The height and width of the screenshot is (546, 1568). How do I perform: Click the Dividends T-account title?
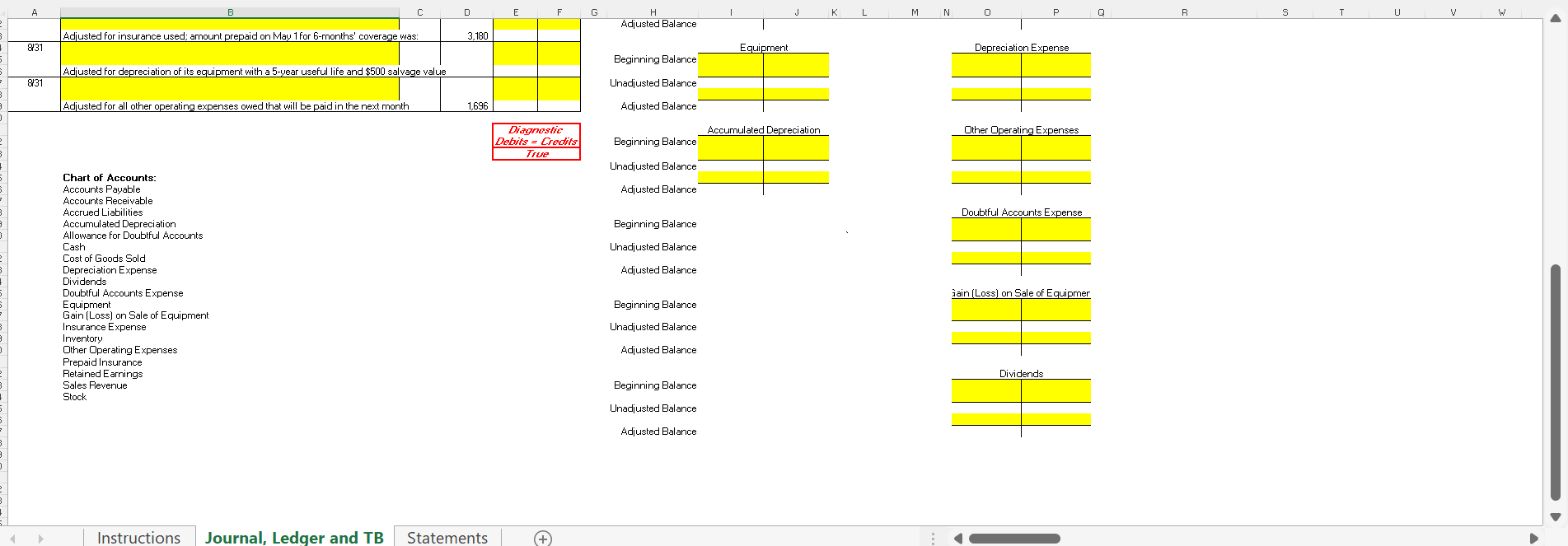1022,374
